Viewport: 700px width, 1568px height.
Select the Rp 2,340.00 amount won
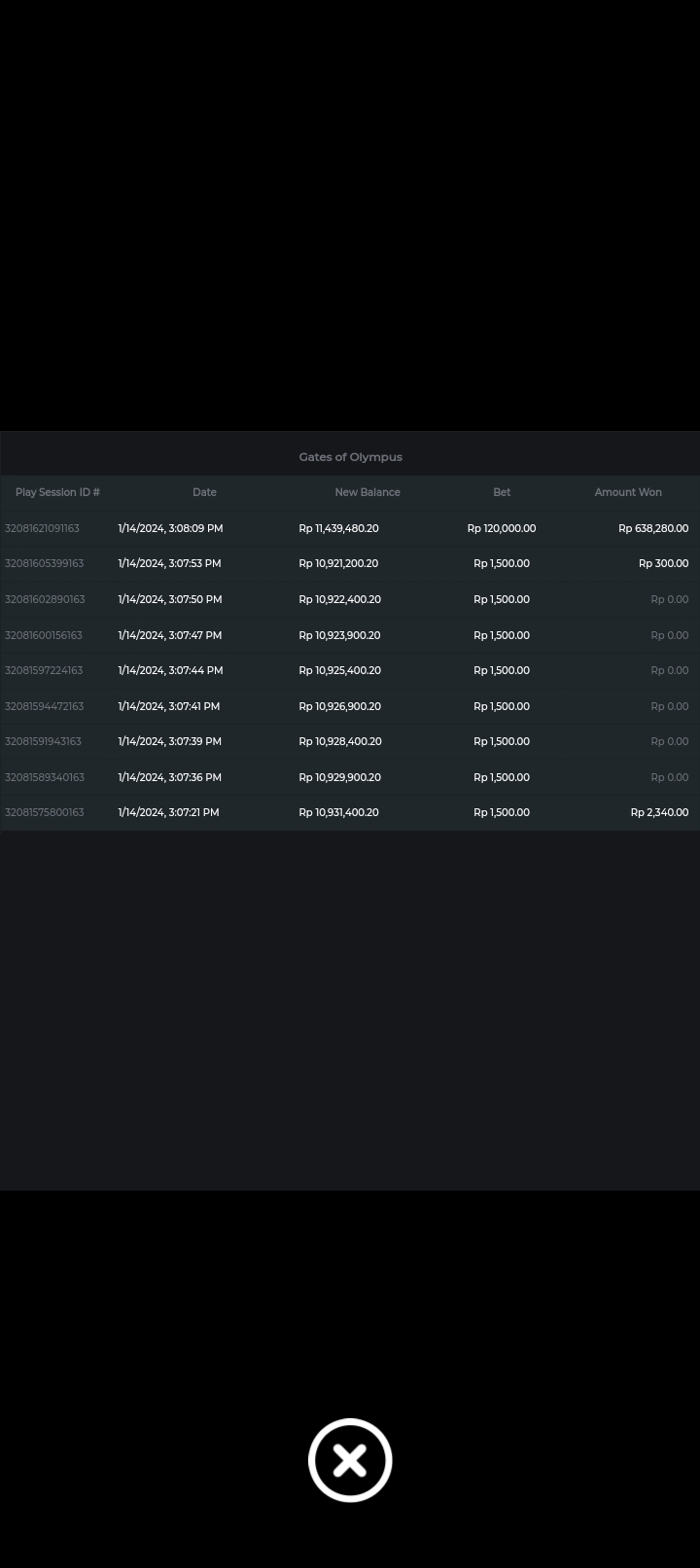click(x=659, y=812)
